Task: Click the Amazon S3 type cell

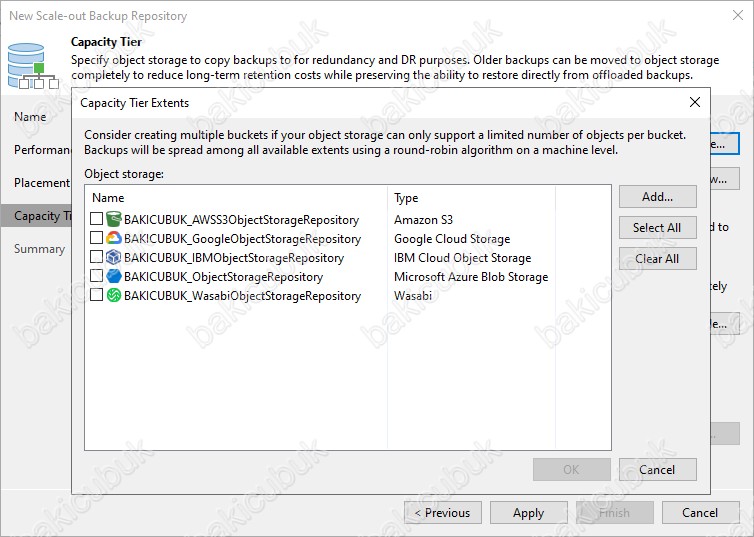Action: [x=423, y=220]
